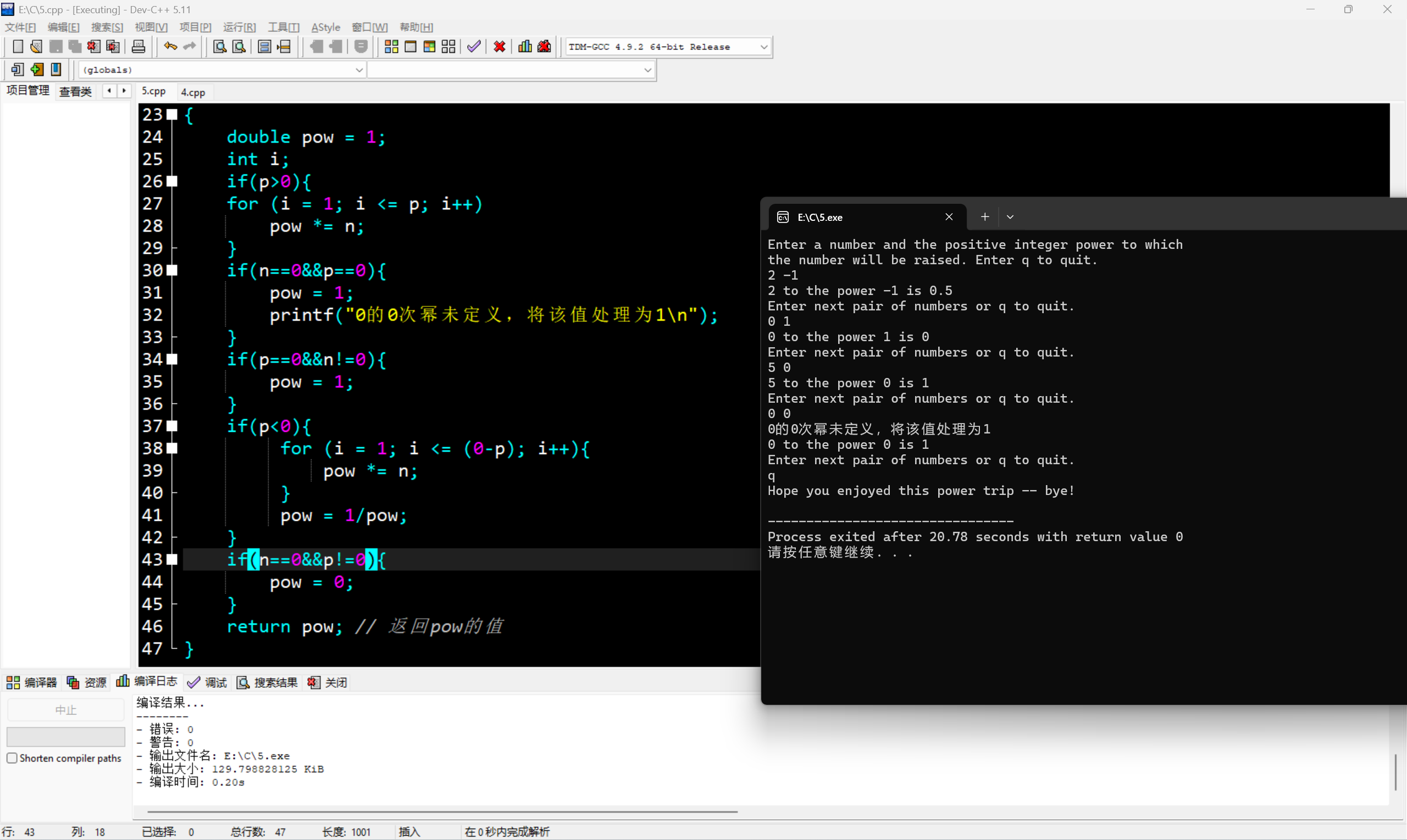Click the 关闭 button in bottom panel
The height and width of the screenshot is (840, 1407).
[x=328, y=682]
